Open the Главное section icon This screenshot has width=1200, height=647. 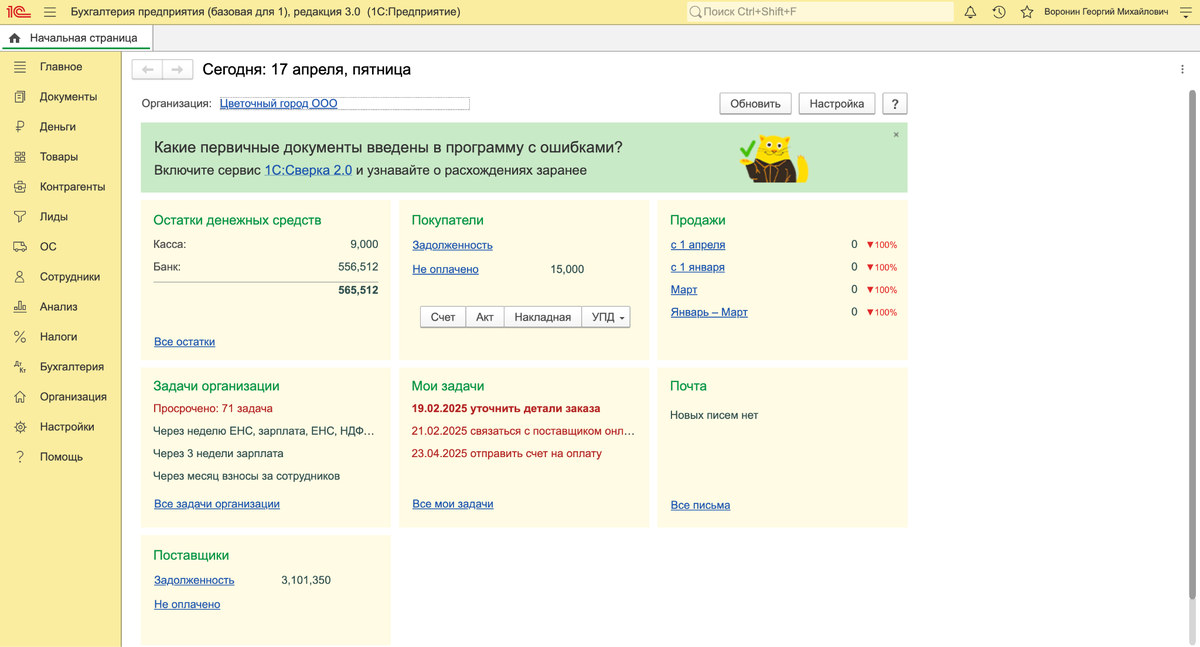point(19,67)
